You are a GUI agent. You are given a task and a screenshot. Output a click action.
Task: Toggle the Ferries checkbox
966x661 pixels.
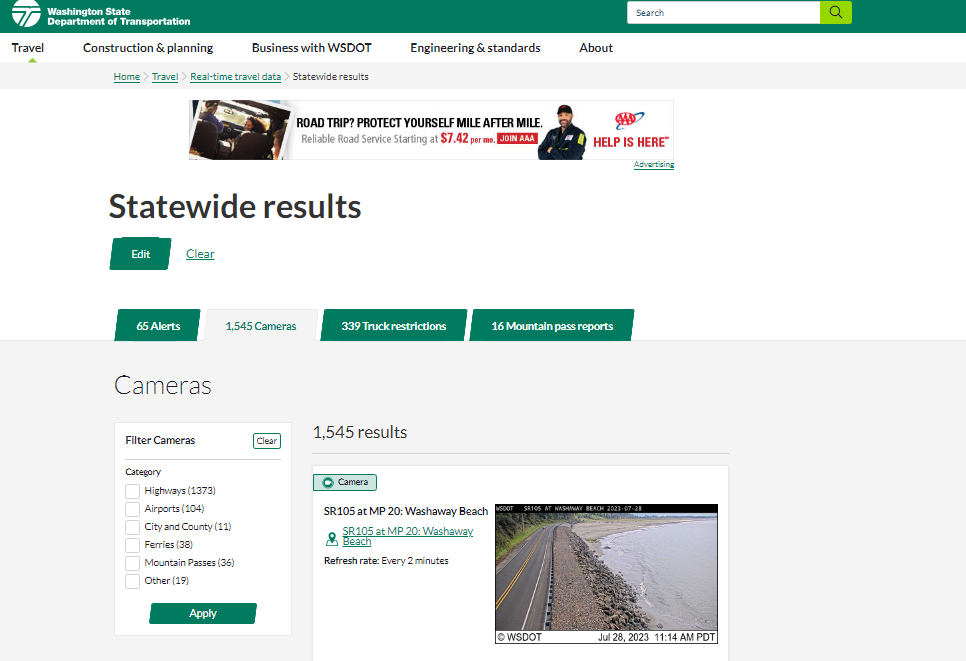(x=132, y=545)
